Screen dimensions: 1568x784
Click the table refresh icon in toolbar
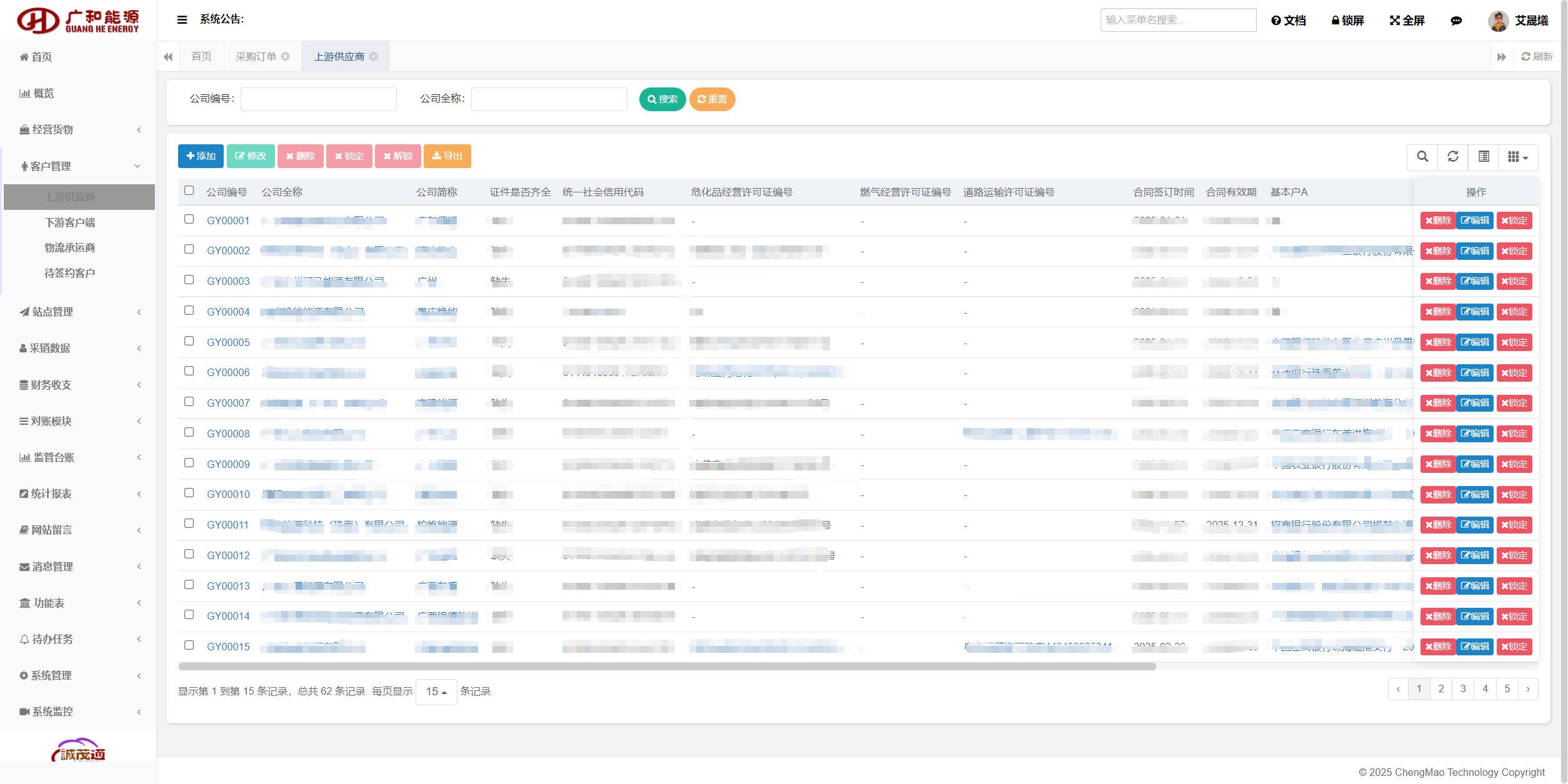point(1452,157)
